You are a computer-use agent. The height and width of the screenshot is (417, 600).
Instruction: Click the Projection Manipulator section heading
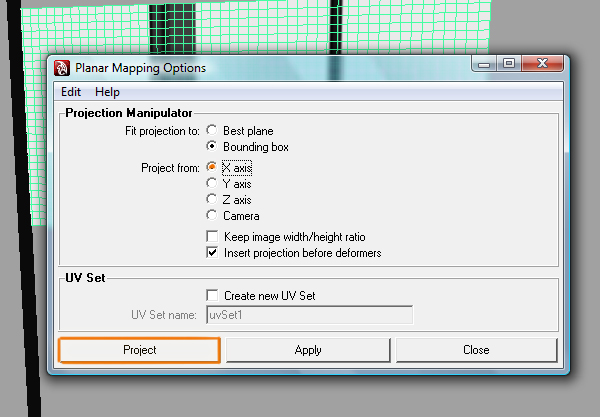[x=129, y=113]
